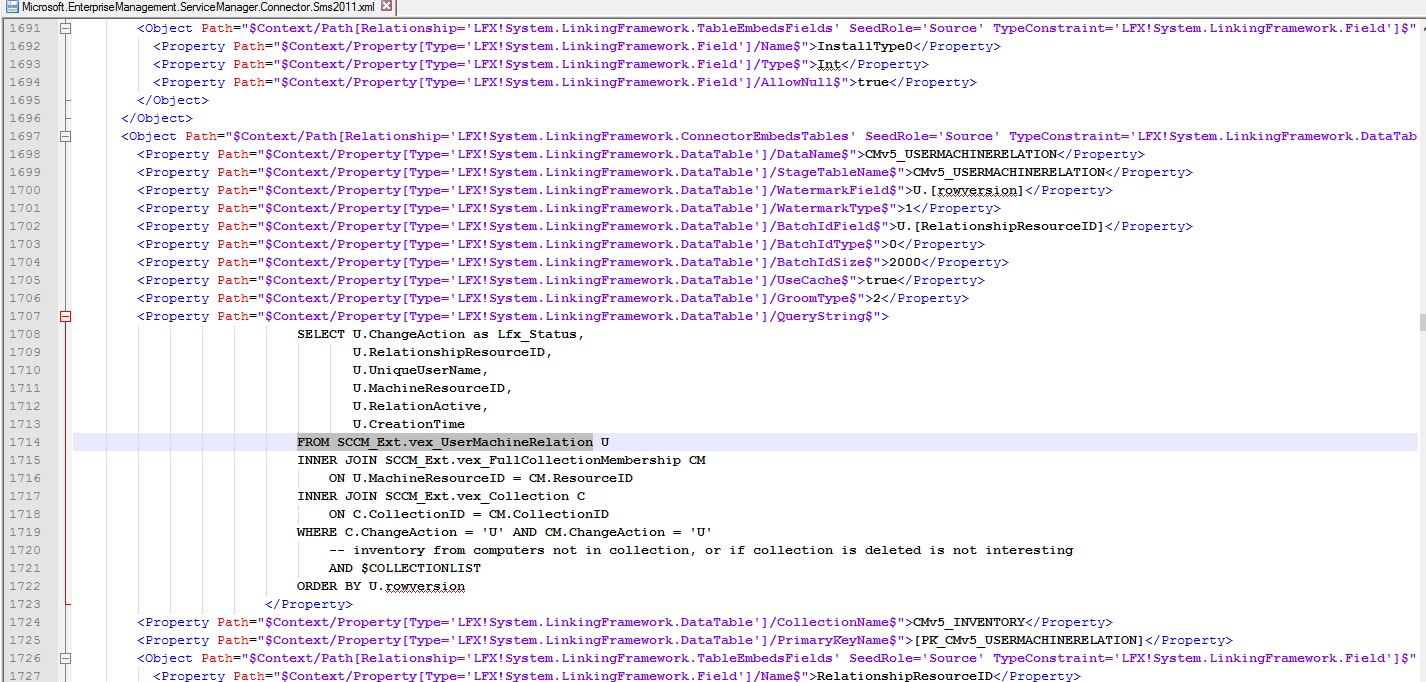Click the closing </Property> tag on line 1723
The height and width of the screenshot is (682, 1426).
click(x=308, y=604)
